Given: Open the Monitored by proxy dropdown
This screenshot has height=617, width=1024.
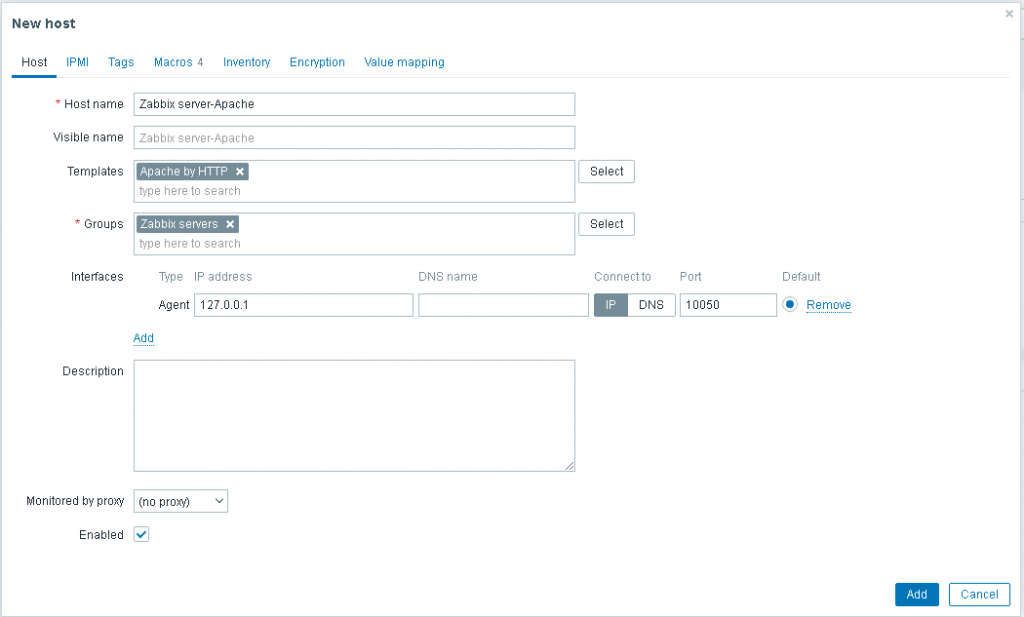Looking at the screenshot, I should 181,501.
